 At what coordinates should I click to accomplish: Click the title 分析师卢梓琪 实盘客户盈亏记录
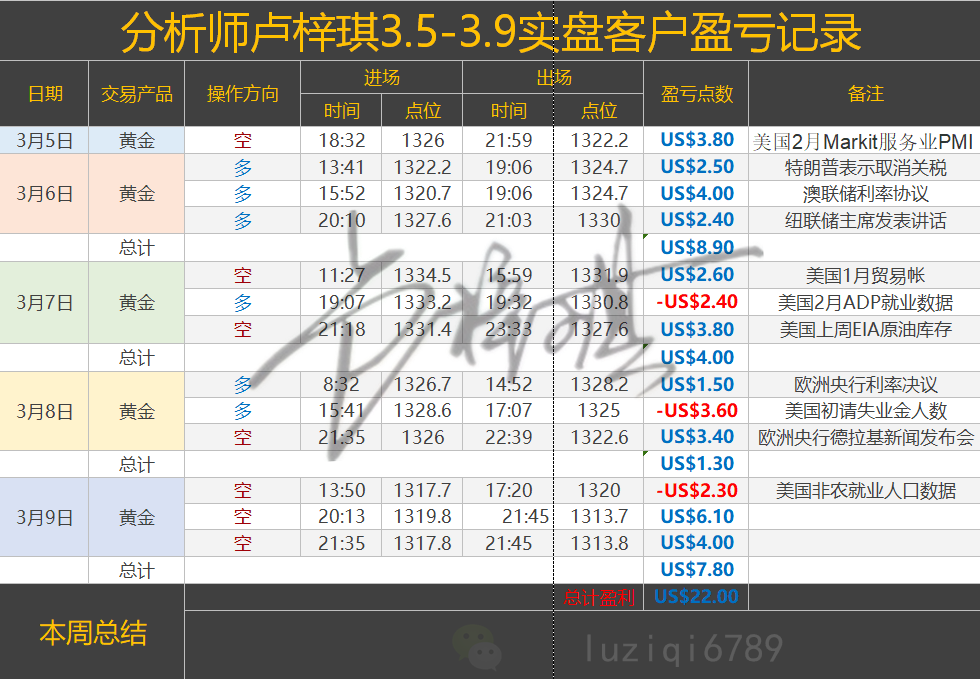pyautogui.click(x=490, y=33)
